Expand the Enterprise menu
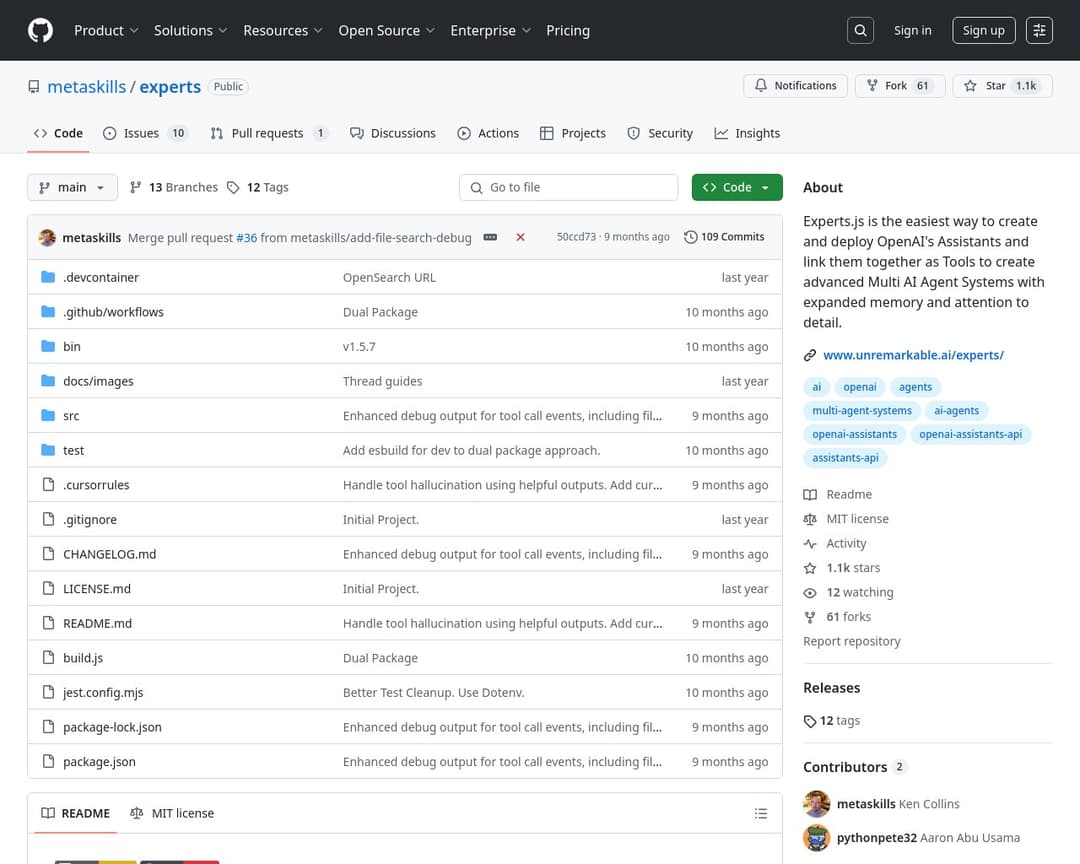The height and width of the screenshot is (864, 1080). click(490, 30)
